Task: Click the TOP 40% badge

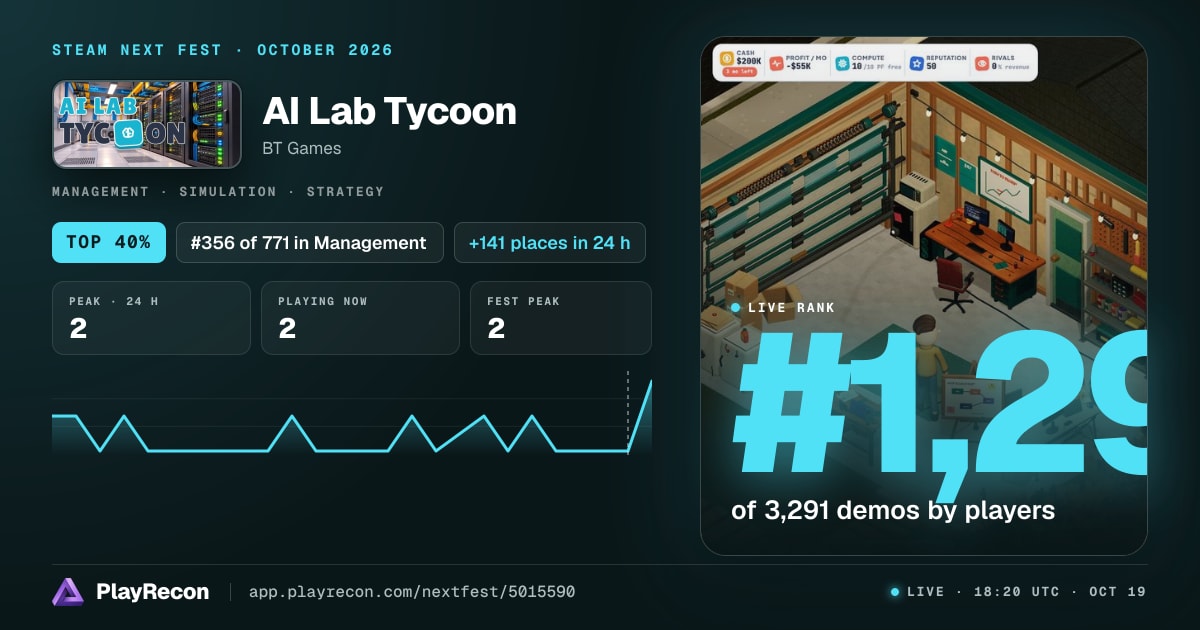Action: click(109, 242)
